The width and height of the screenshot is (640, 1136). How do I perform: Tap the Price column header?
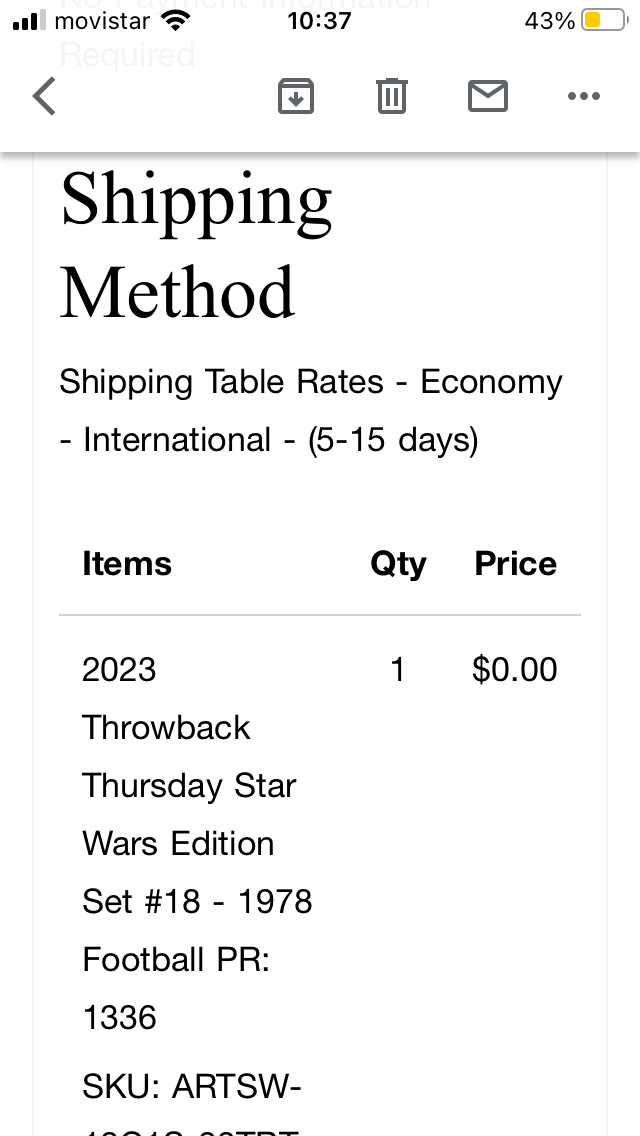coord(515,564)
